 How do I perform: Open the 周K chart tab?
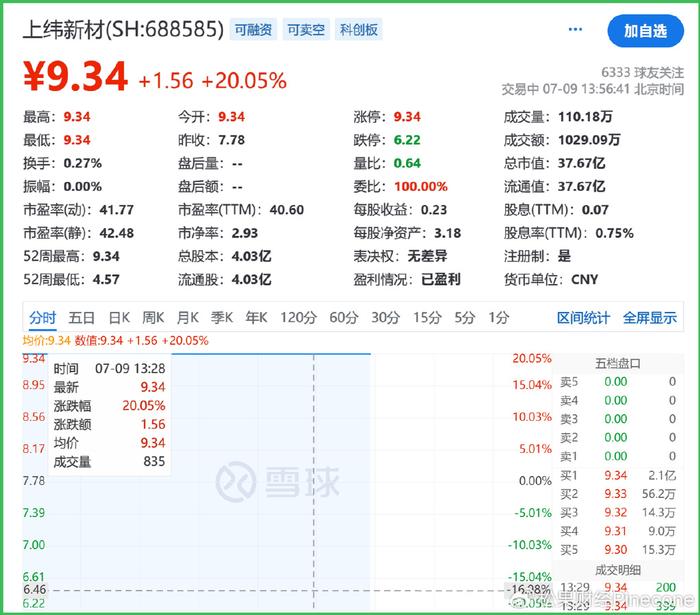153,318
